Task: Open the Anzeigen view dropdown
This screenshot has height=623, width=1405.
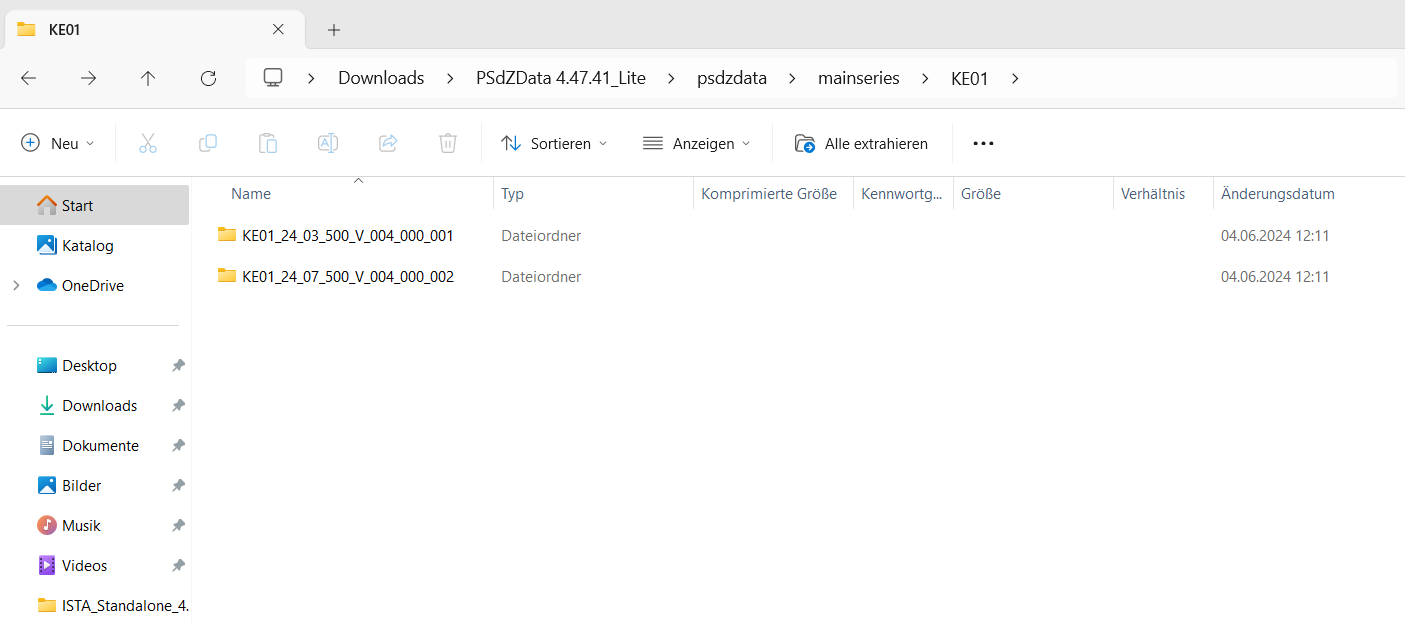Action: pyautogui.click(x=696, y=143)
